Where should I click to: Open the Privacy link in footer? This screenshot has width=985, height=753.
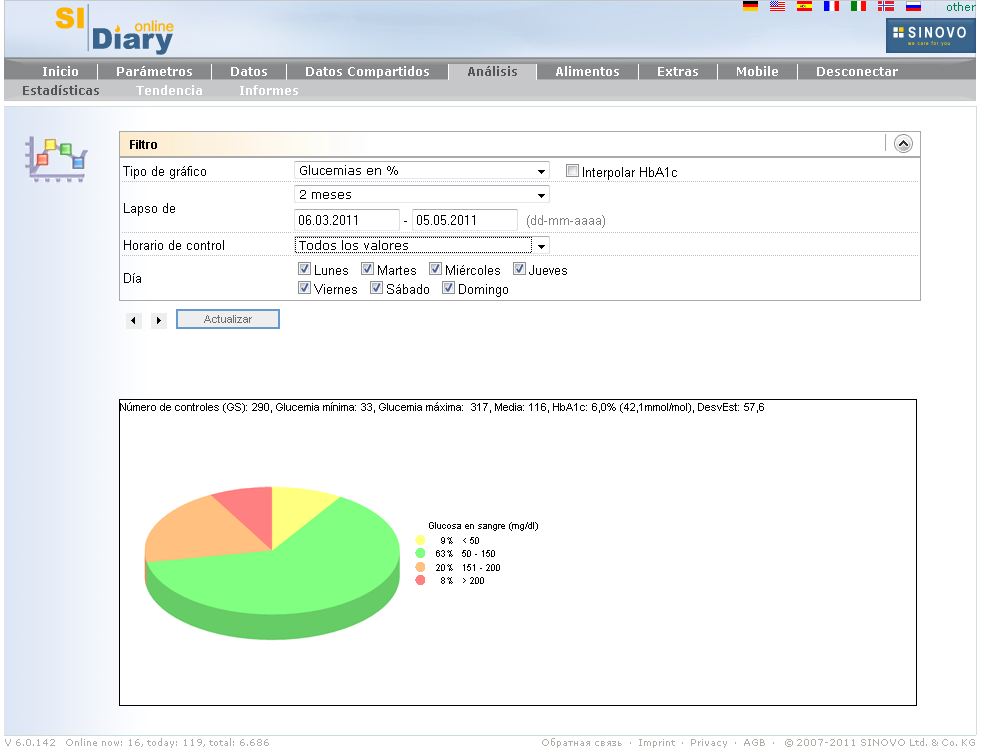pos(708,743)
